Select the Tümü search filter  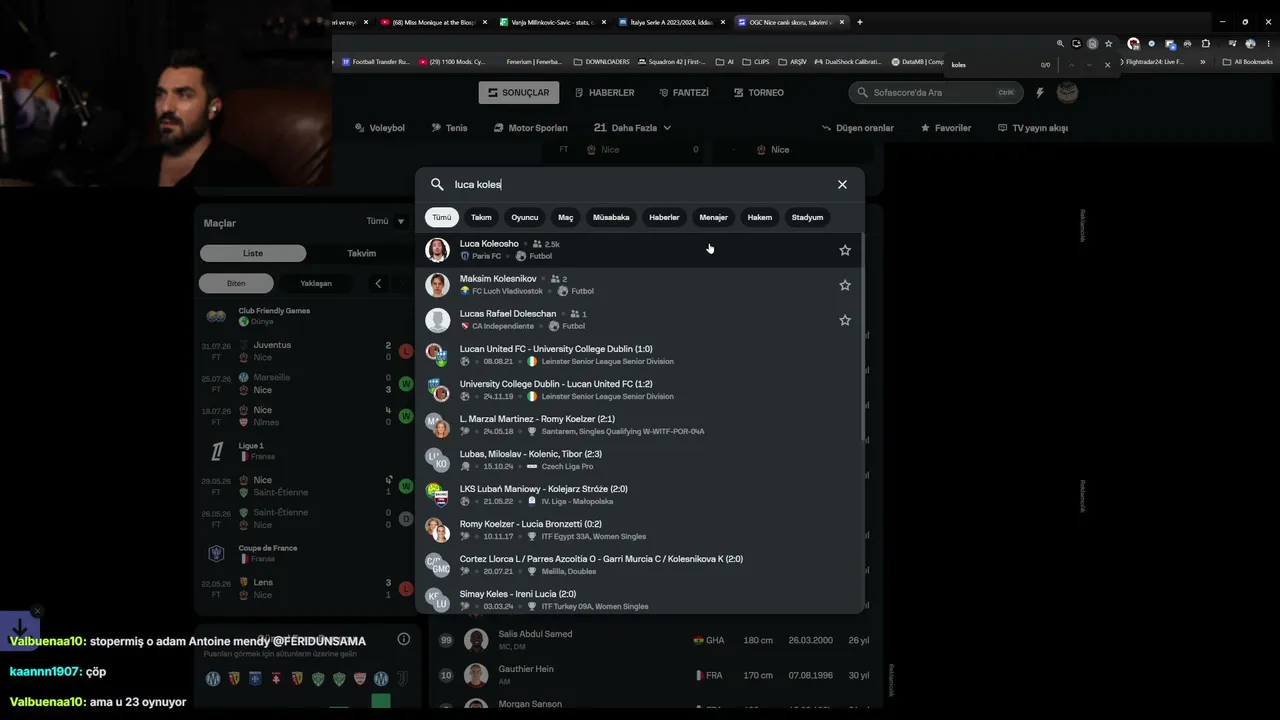[x=442, y=217]
